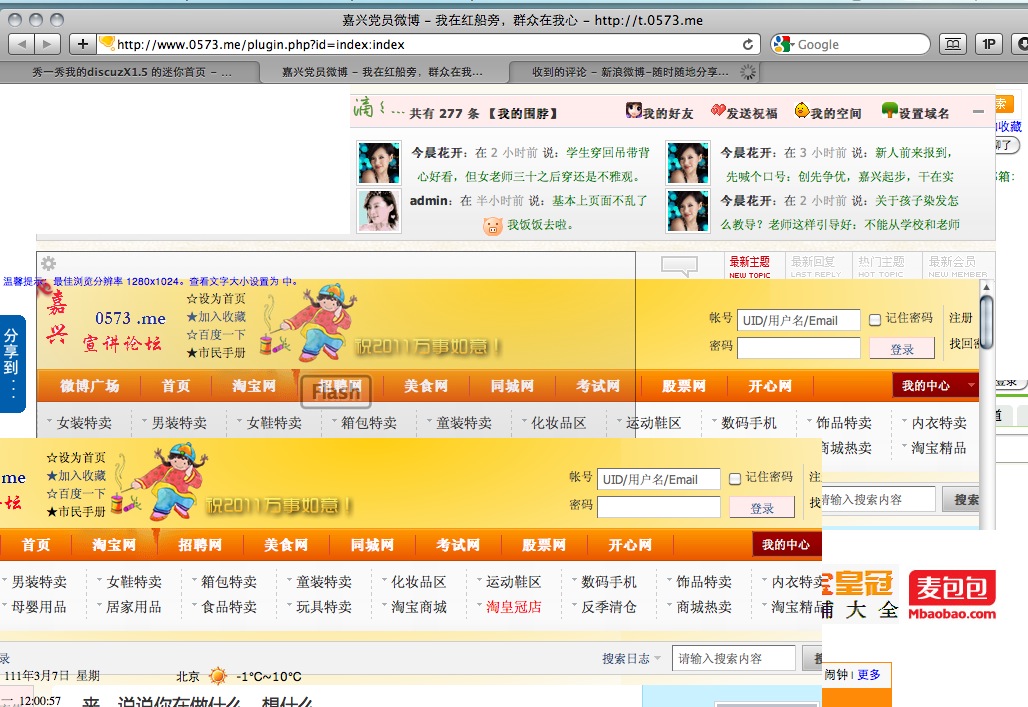
Task: Select the 最新主题 NEW TOPIC tab
Action: [x=750, y=266]
